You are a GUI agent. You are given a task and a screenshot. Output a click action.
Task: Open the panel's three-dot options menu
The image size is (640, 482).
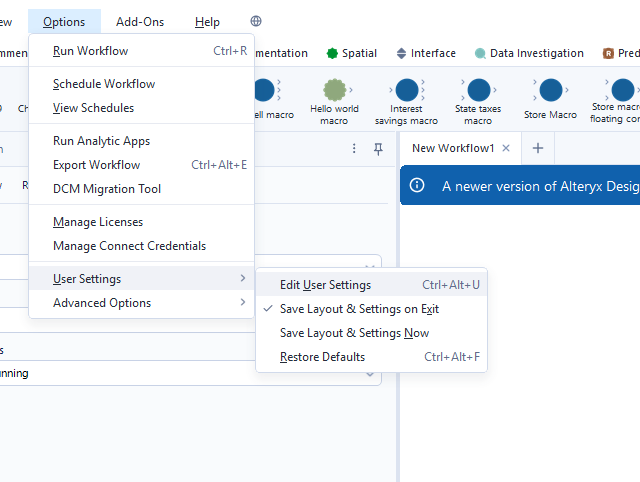tap(354, 148)
